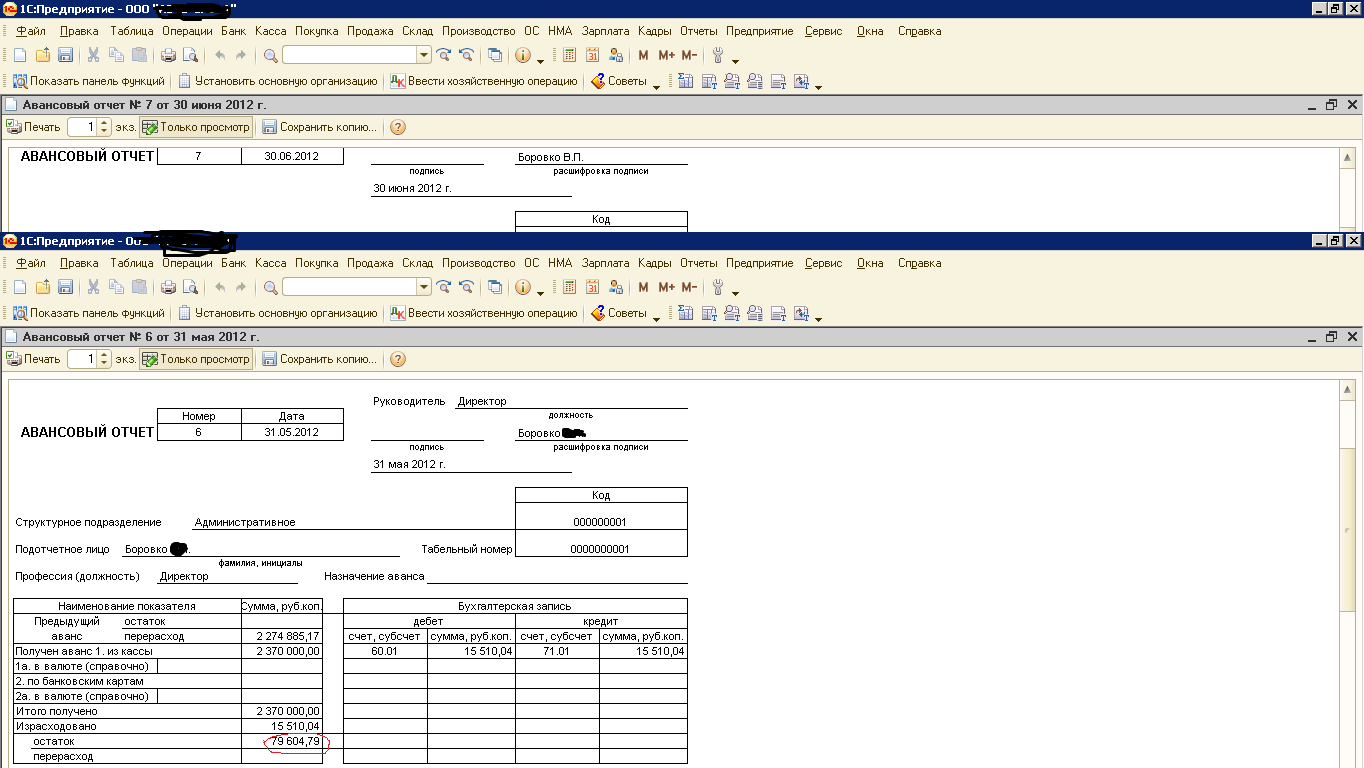Toggle 'Только просмотр' in report No. 7 toolbar
1364x768 pixels.
click(196, 127)
